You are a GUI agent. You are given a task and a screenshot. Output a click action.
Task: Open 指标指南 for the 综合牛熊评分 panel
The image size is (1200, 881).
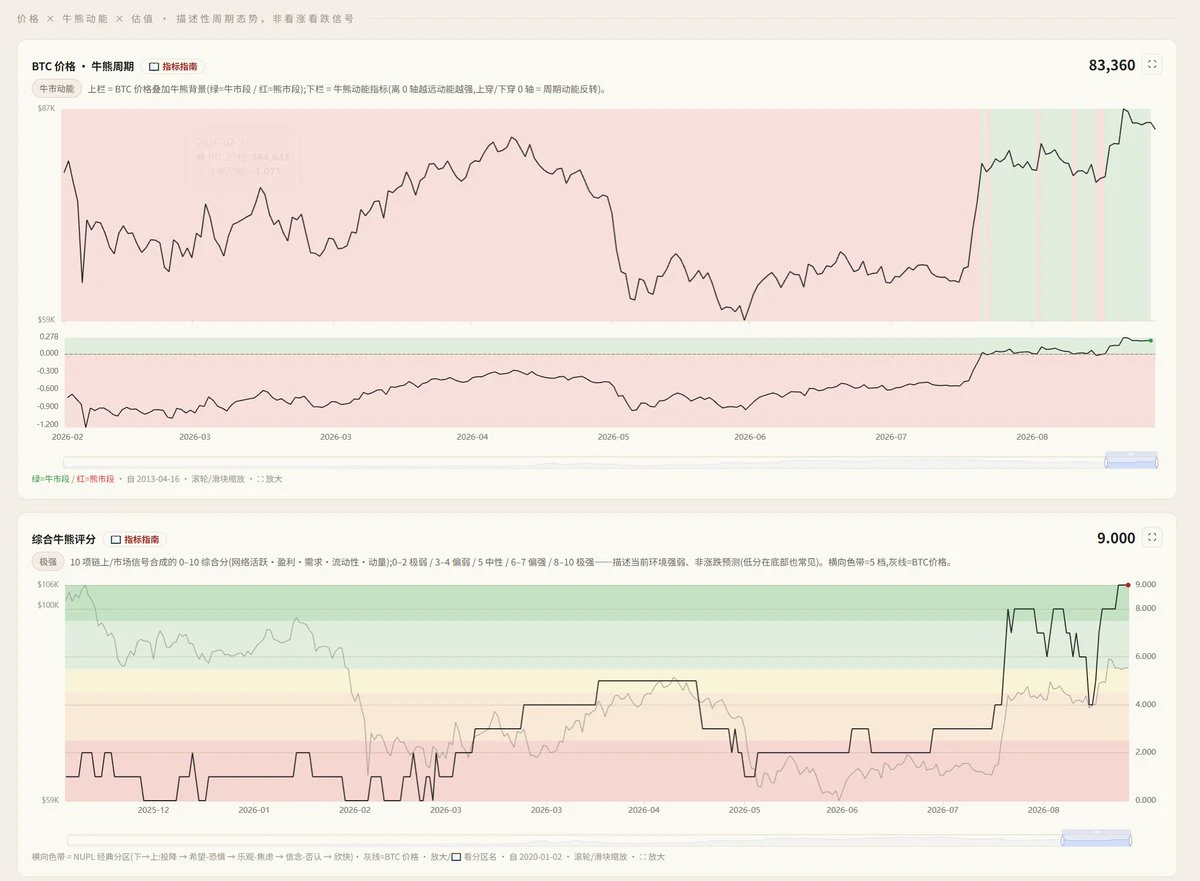(135, 539)
